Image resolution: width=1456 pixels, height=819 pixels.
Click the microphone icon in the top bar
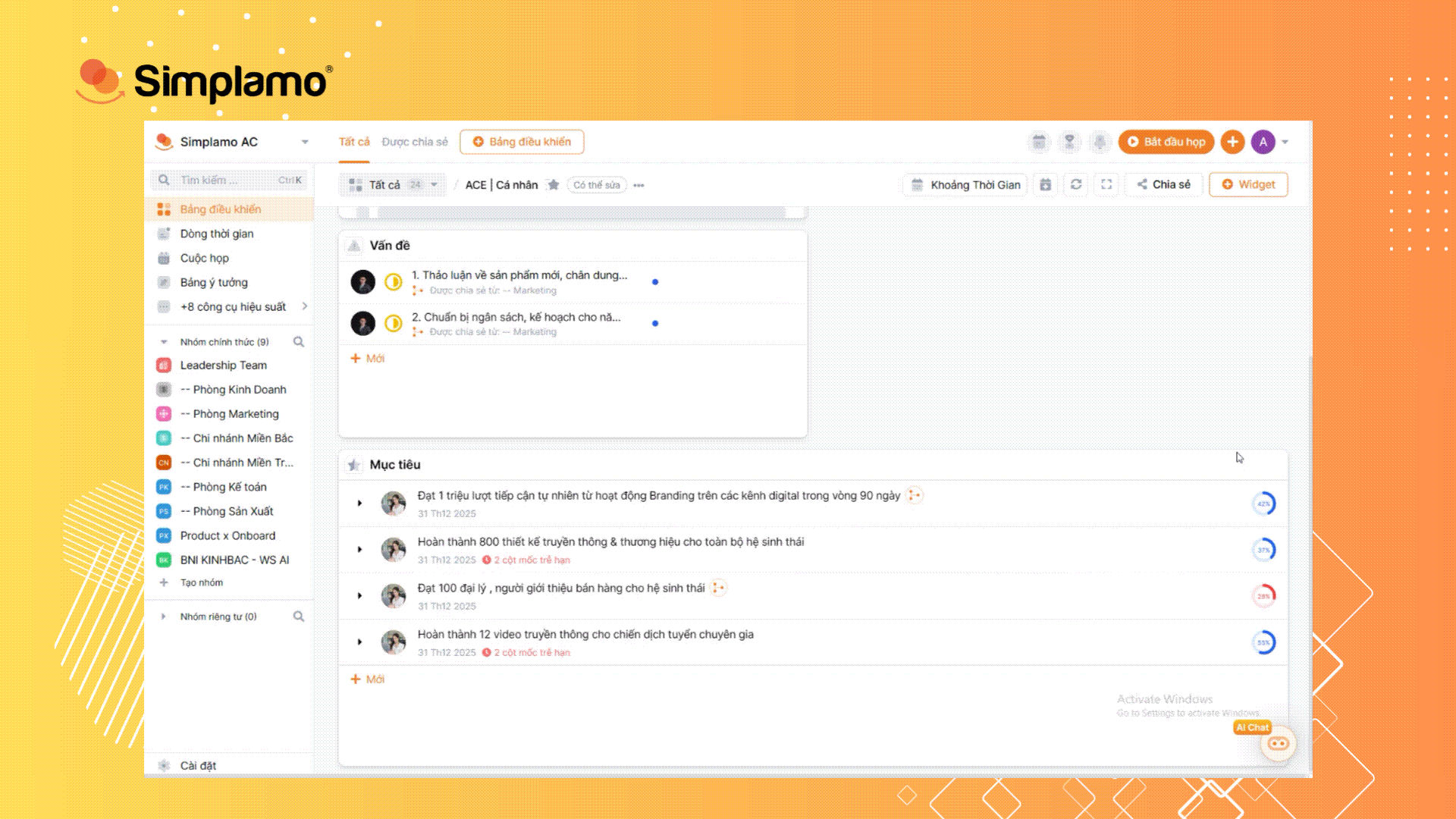[1100, 142]
